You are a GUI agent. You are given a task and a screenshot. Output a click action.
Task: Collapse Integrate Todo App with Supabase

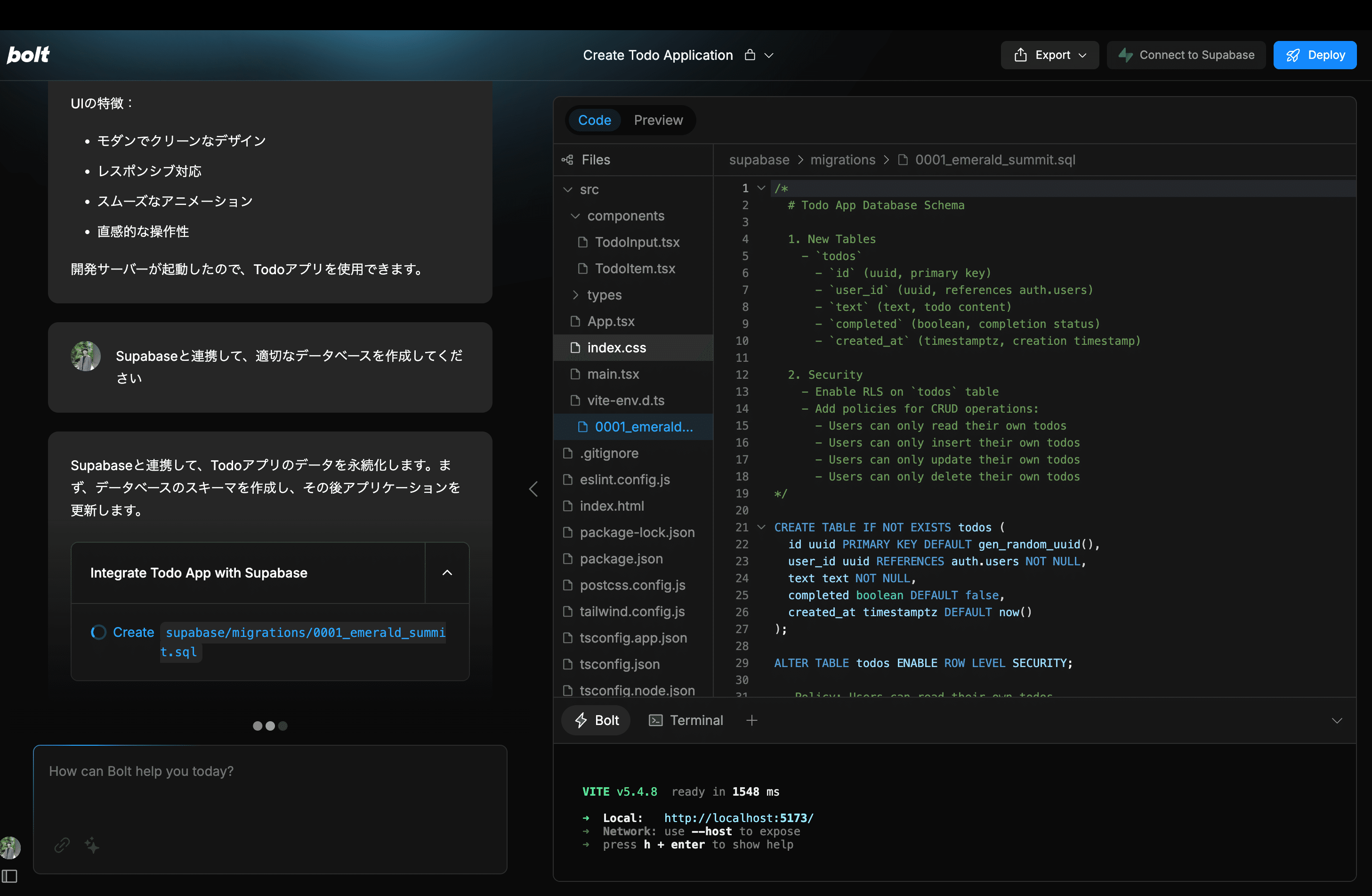click(447, 572)
